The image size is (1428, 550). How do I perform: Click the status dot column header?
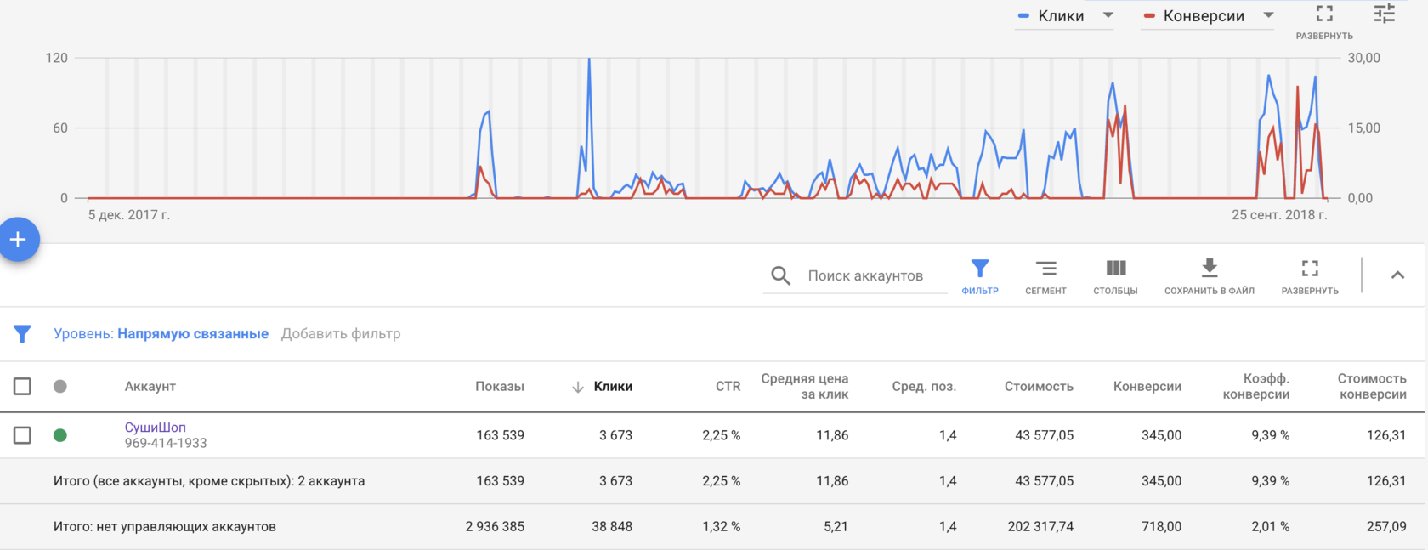tap(60, 387)
